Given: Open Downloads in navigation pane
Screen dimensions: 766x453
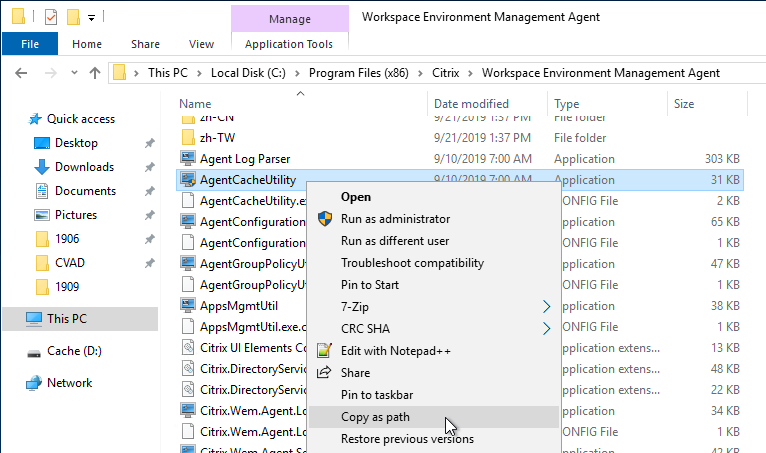Looking at the screenshot, I should tap(84, 167).
